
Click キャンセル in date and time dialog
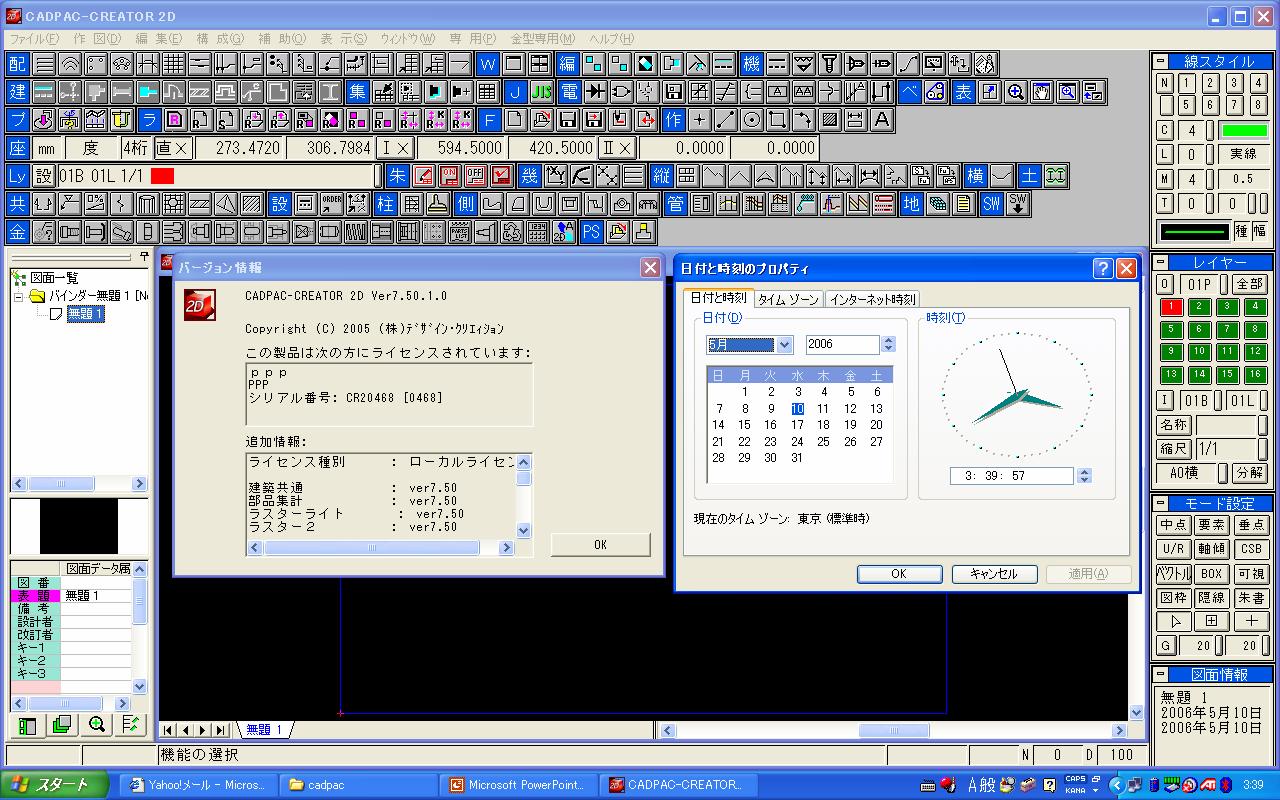pyautogui.click(x=994, y=574)
